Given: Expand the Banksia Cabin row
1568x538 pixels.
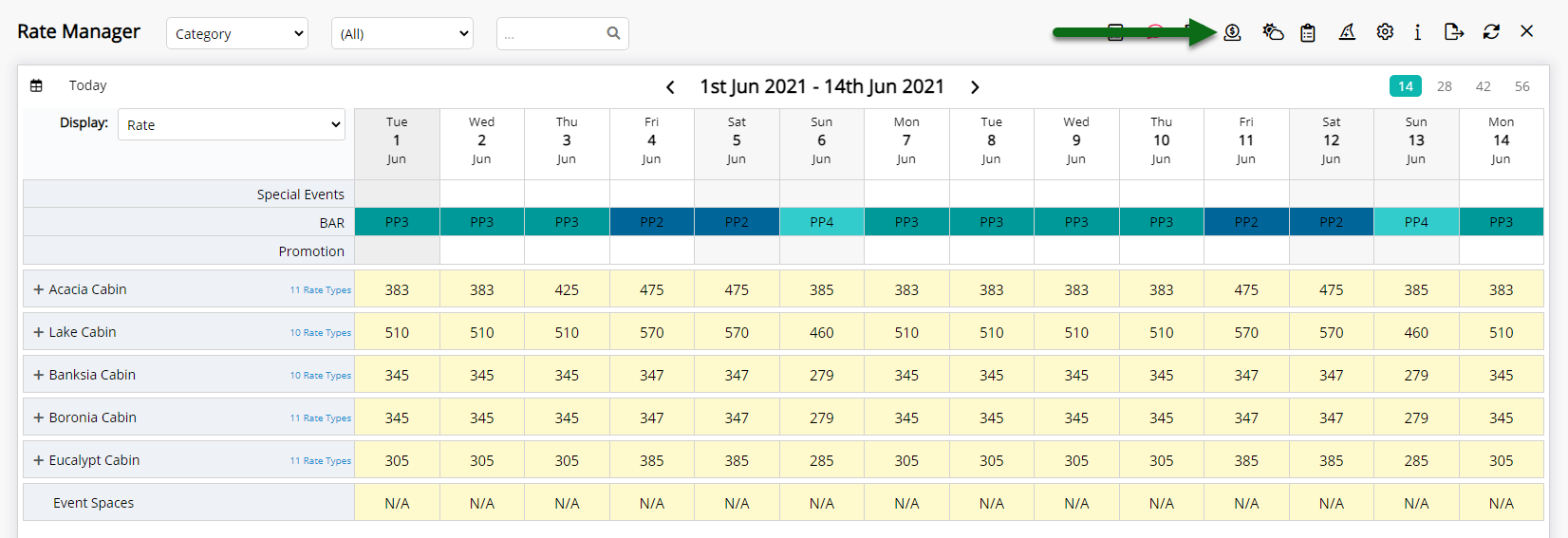Looking at the screenshot, I should point(39,375).
